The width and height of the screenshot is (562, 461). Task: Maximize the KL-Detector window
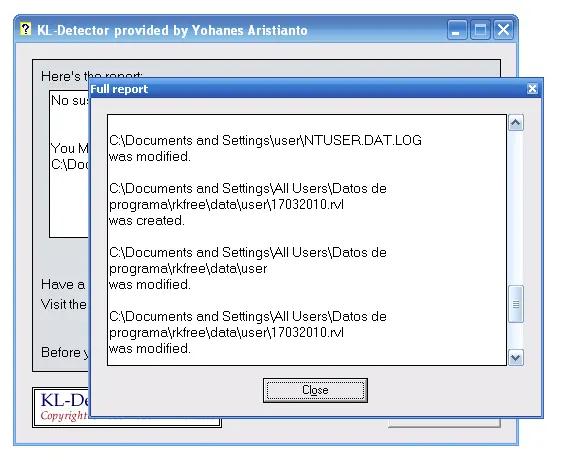(x=480, y=30)
